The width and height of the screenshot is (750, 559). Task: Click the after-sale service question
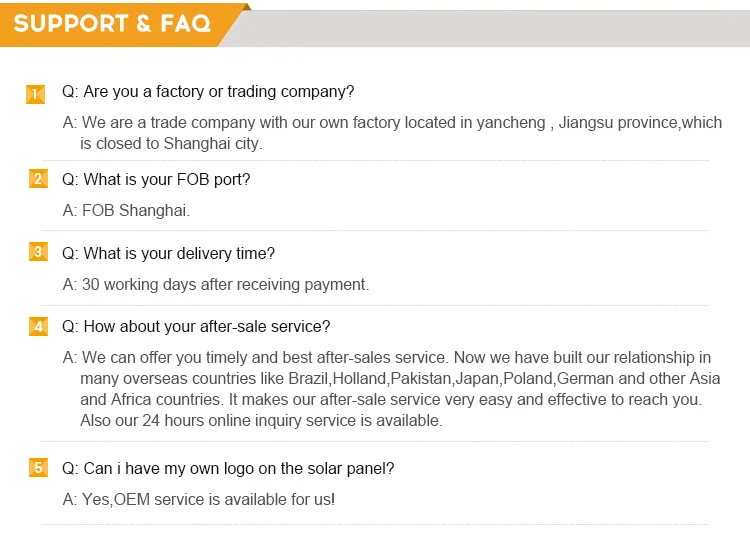click(x=196, y=327)
